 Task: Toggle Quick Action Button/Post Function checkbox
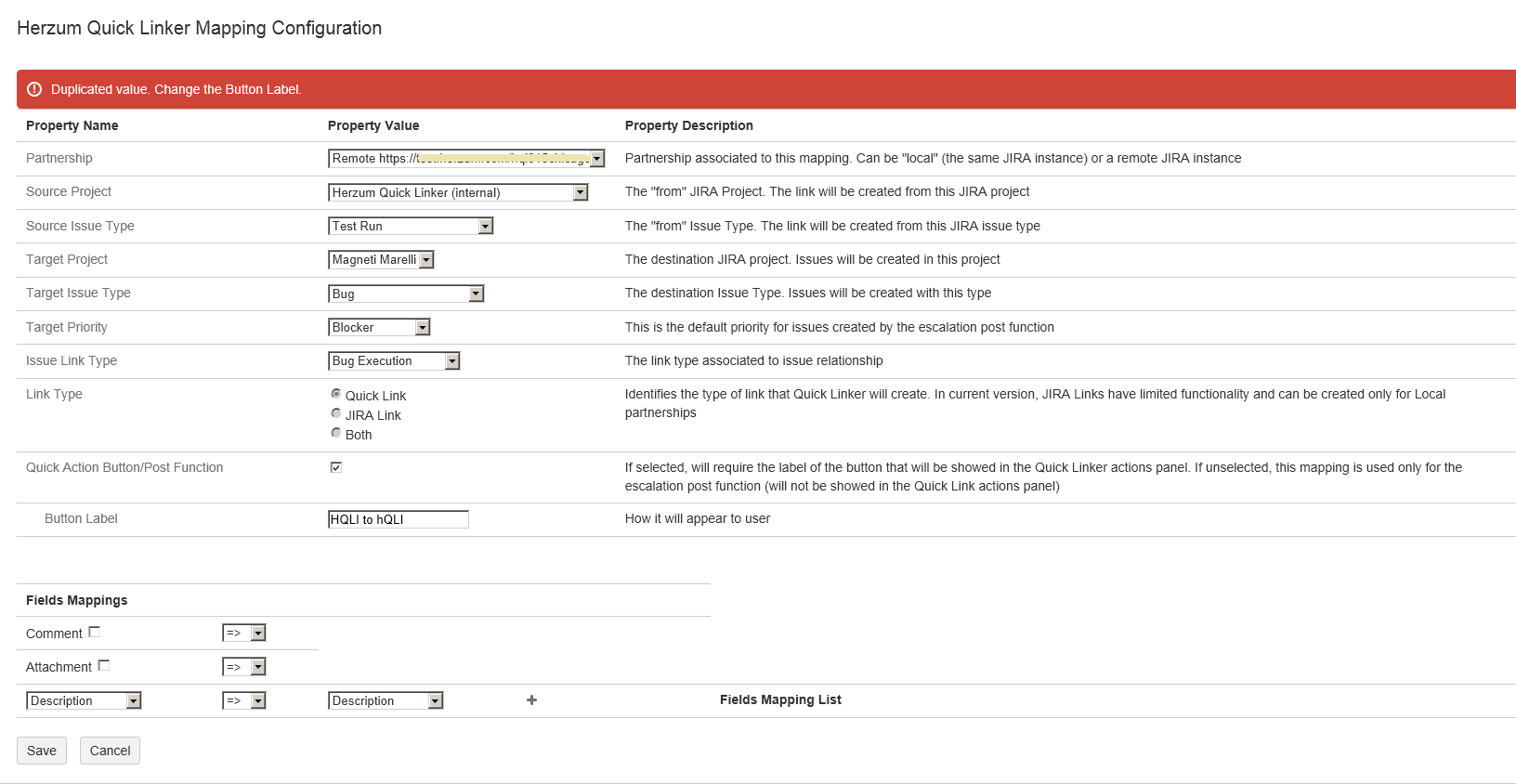point(336,467)
